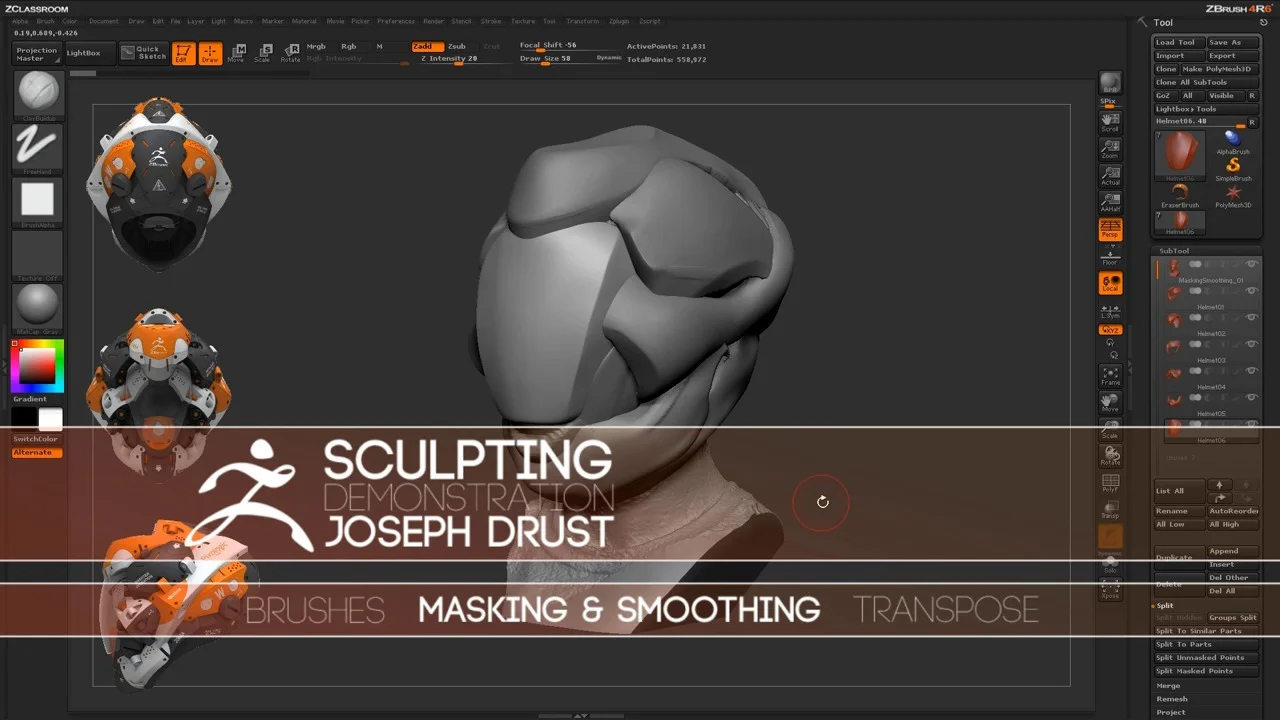Click the BPR render button
Image resolution: width=1280 pixels, height=720 pixels.
pos(1110,83)
